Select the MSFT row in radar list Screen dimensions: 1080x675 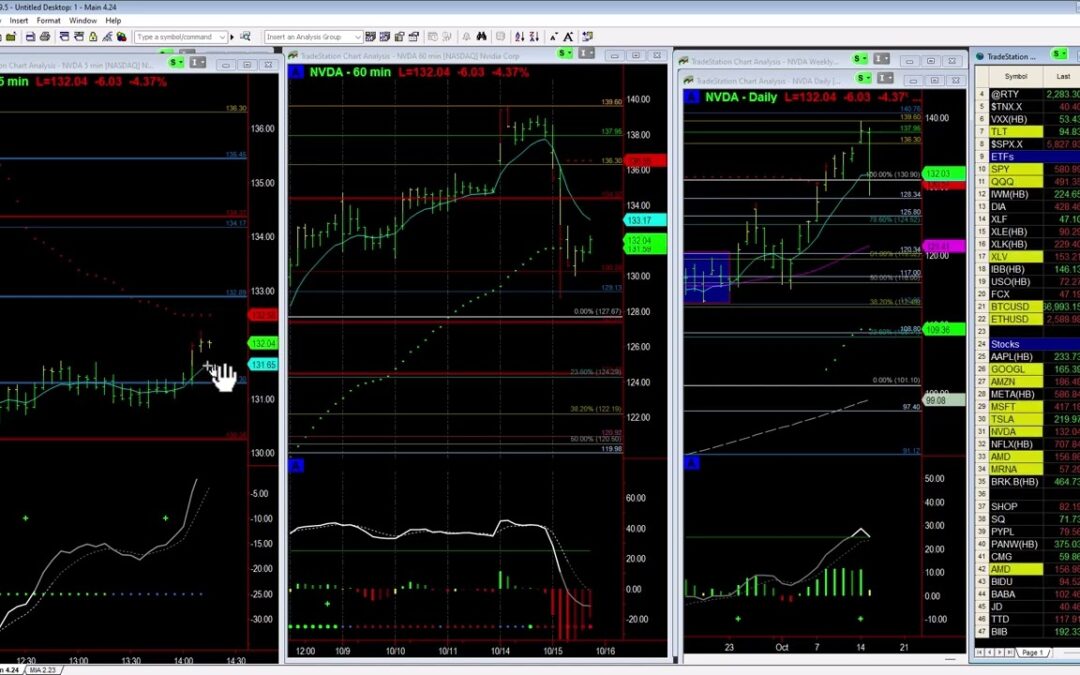pyautogui.click(x=1028, y=406)
